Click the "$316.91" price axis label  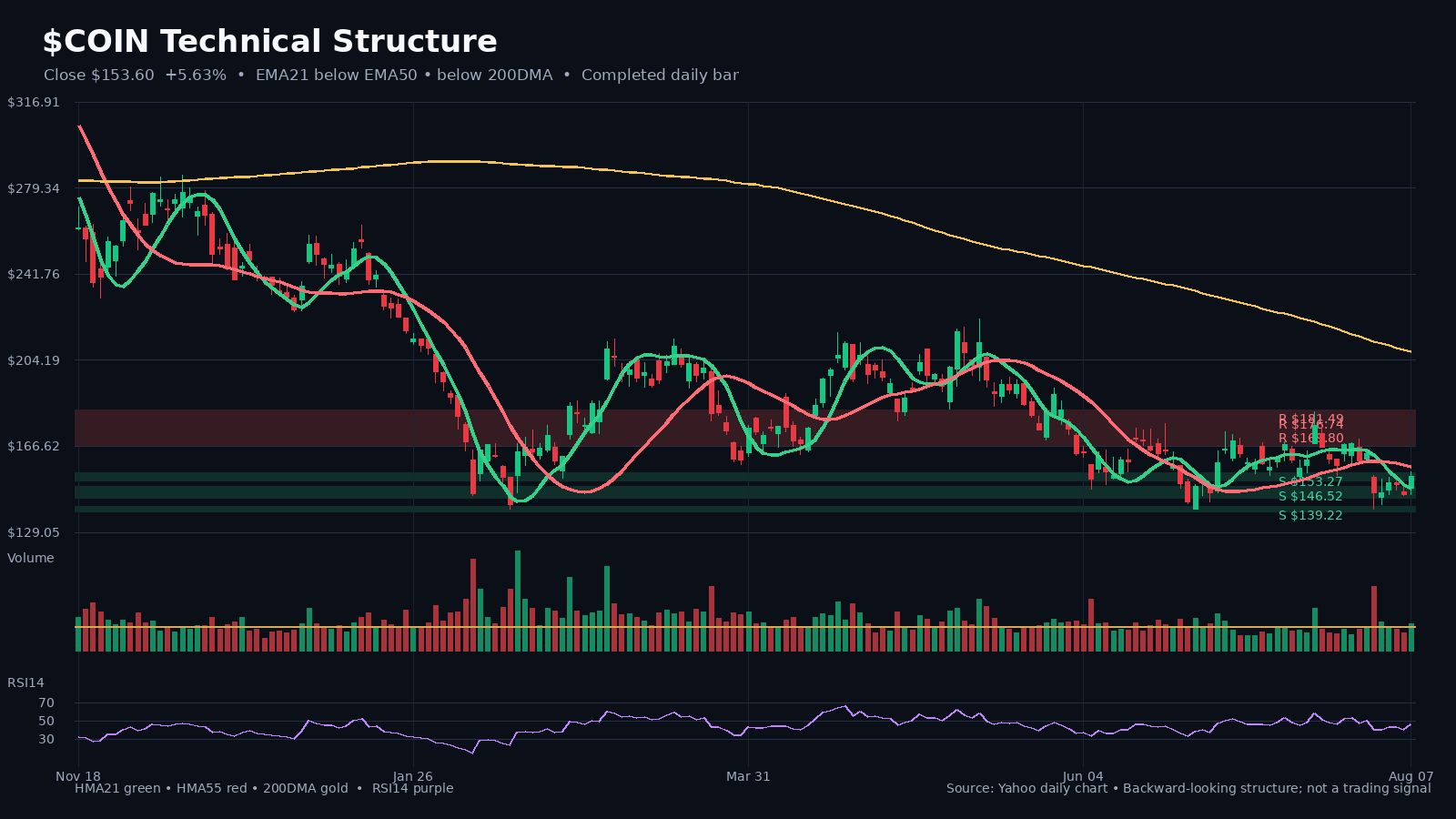tap(34, 103)
